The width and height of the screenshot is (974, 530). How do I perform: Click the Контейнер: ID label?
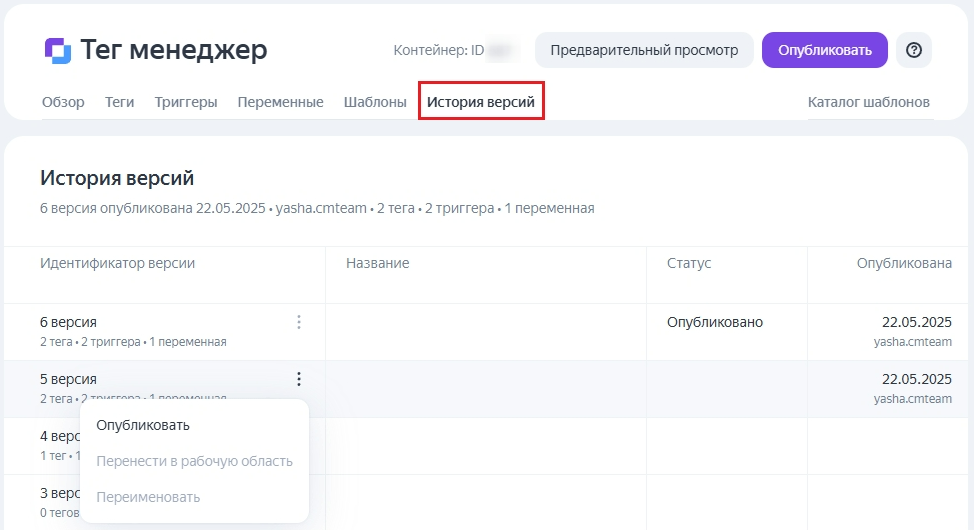439,50
